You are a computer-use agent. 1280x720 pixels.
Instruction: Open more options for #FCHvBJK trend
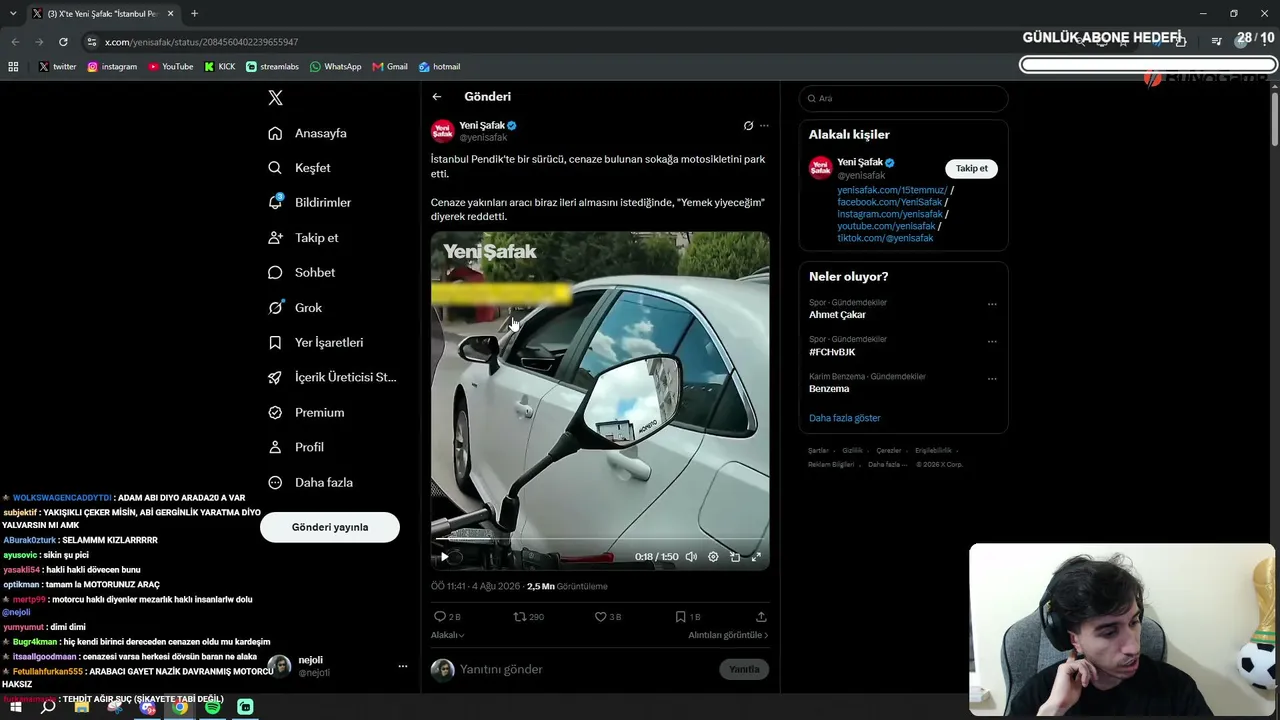(992, 341)
